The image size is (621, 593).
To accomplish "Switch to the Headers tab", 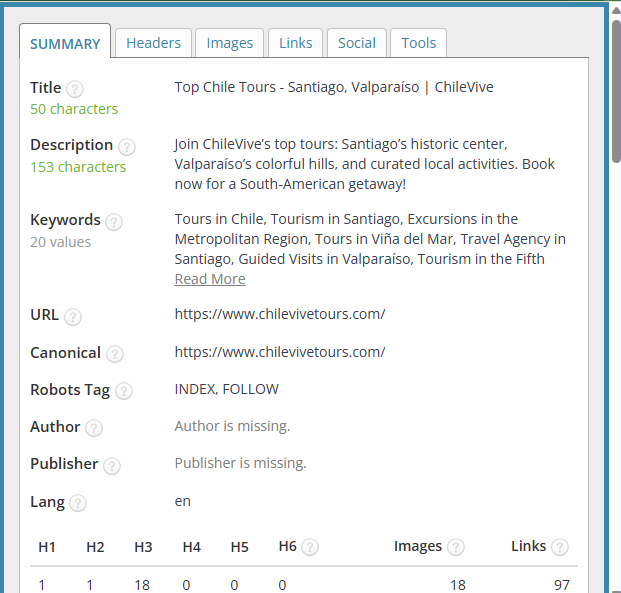I will 154,43.
